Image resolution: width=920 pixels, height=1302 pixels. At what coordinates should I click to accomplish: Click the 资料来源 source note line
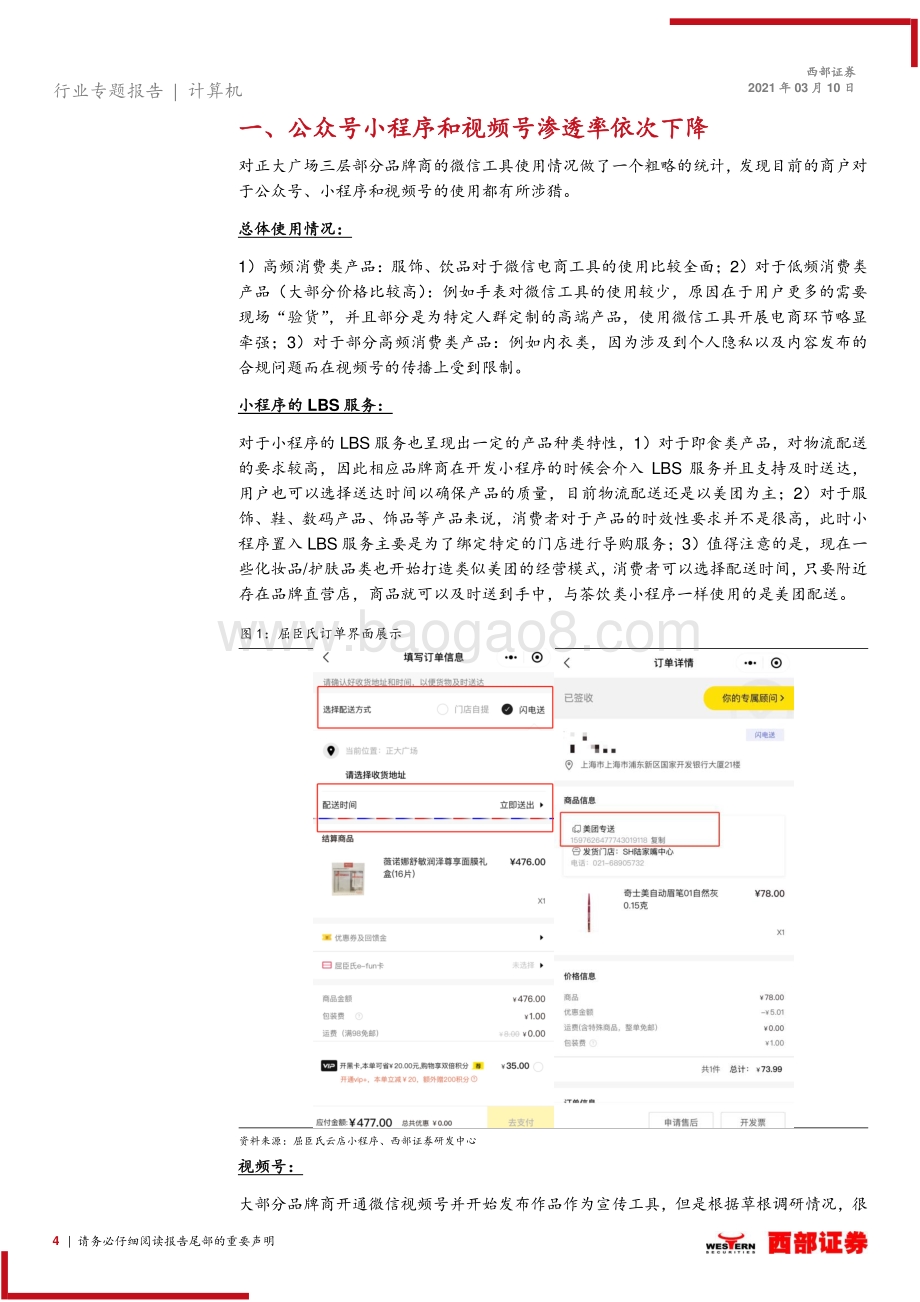click(358, 1141)
